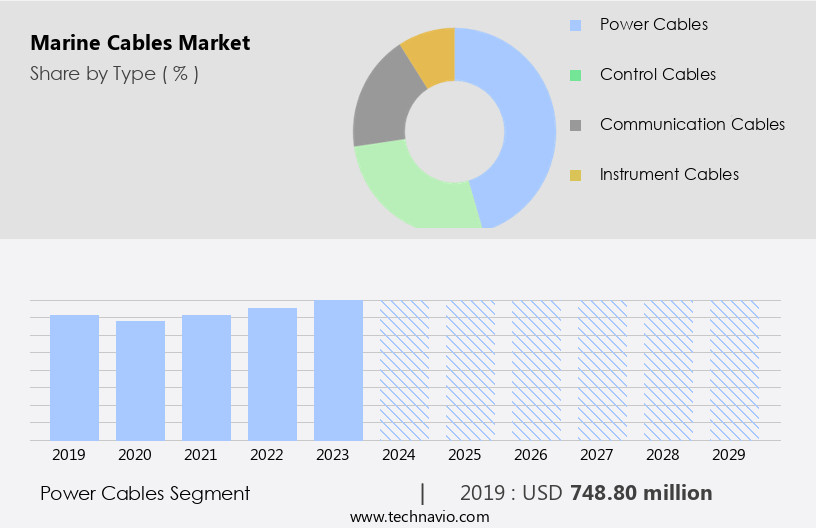The width and height of the screenshot is (816, 528).
Task: Click the yellow Instrument Cables legend swatch
Action: (575, 175)
